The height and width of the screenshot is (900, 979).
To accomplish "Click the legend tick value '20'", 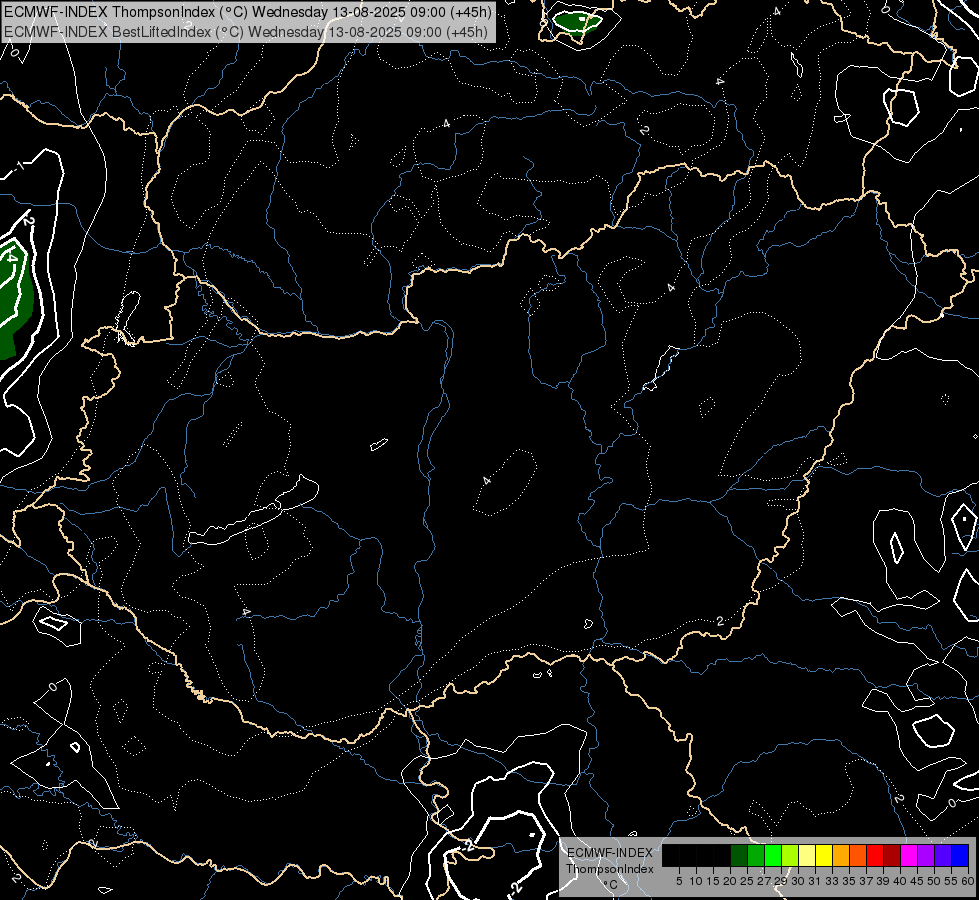I will (730, 881).
